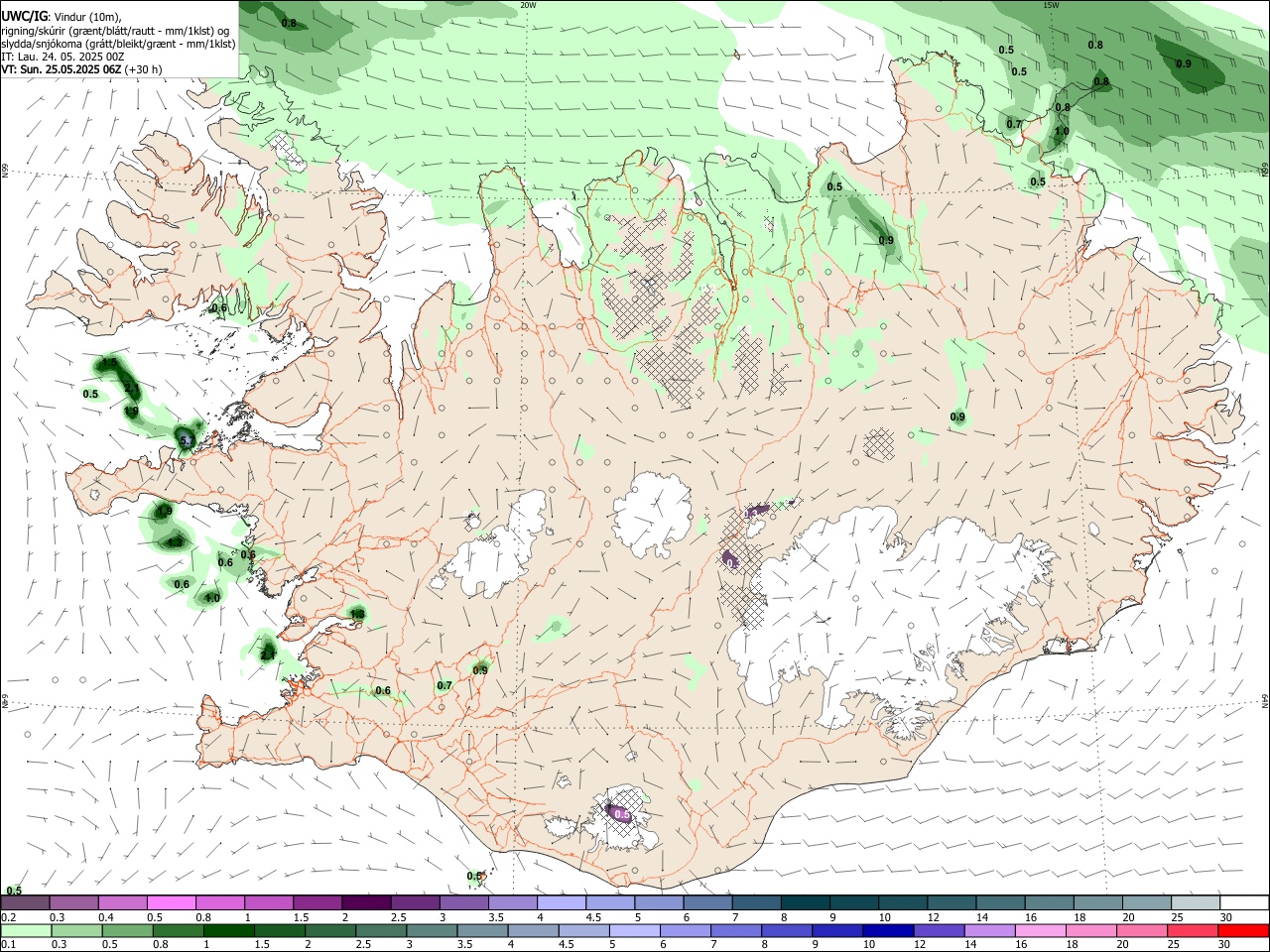
Task: Click the pinkish-red 25 swatch in lower scale
Action: [x=1193, y=930]
